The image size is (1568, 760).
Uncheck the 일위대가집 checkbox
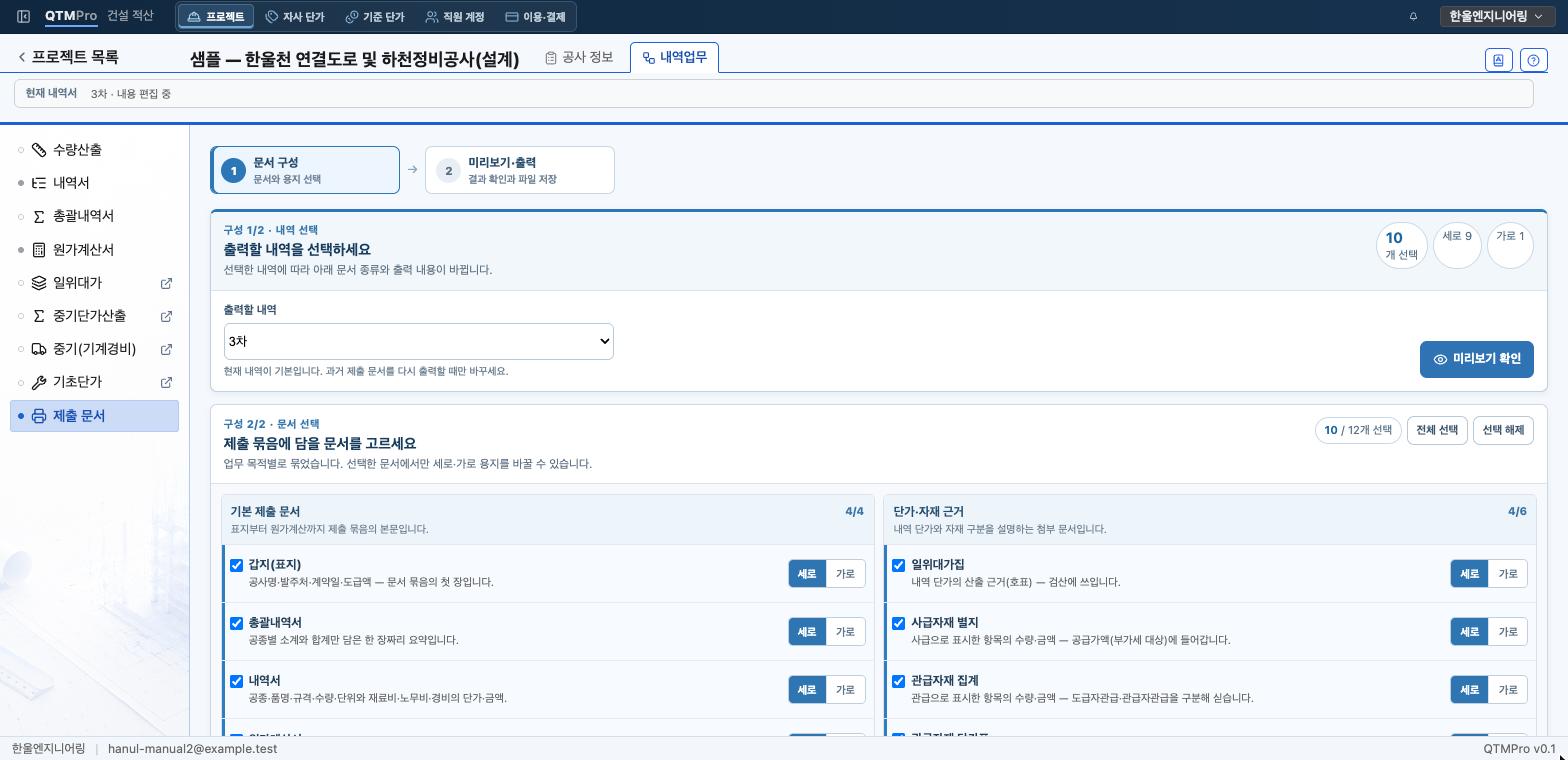coord(899,565)
